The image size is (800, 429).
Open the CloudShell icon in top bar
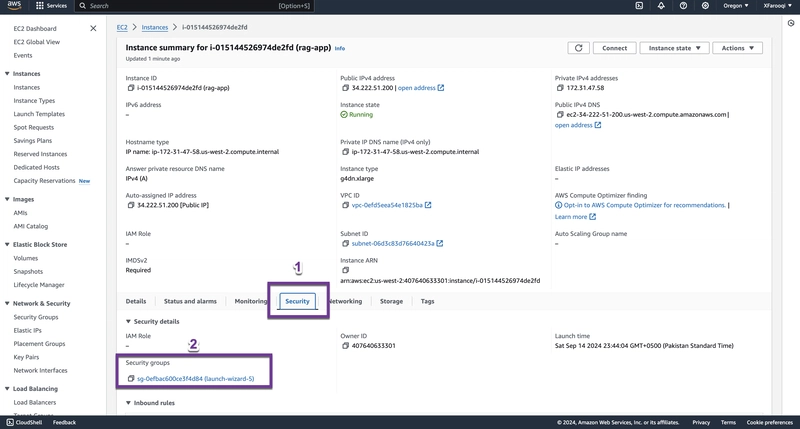click(x=639, y=6)
